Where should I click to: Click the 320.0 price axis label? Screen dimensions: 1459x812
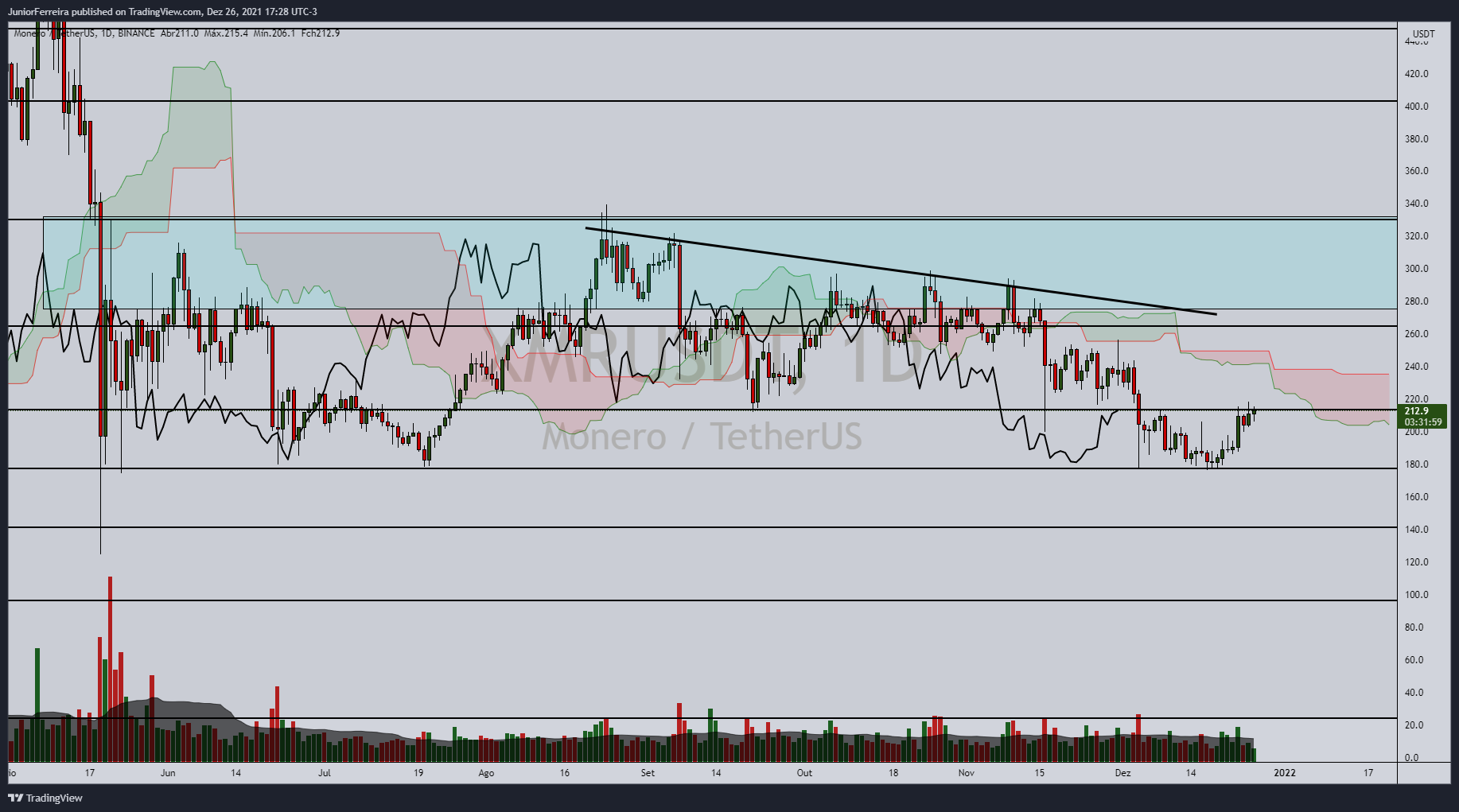click(x=1417, y=236)
